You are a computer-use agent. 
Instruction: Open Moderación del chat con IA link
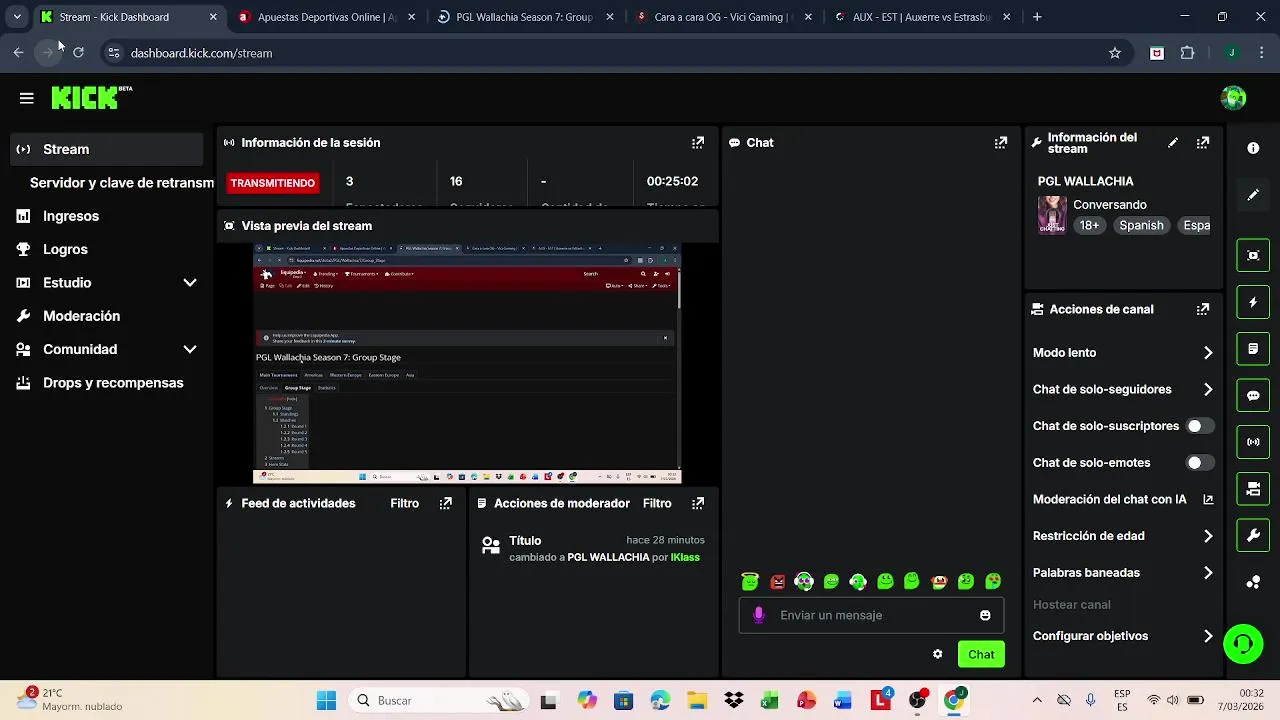coord(1122,500)
